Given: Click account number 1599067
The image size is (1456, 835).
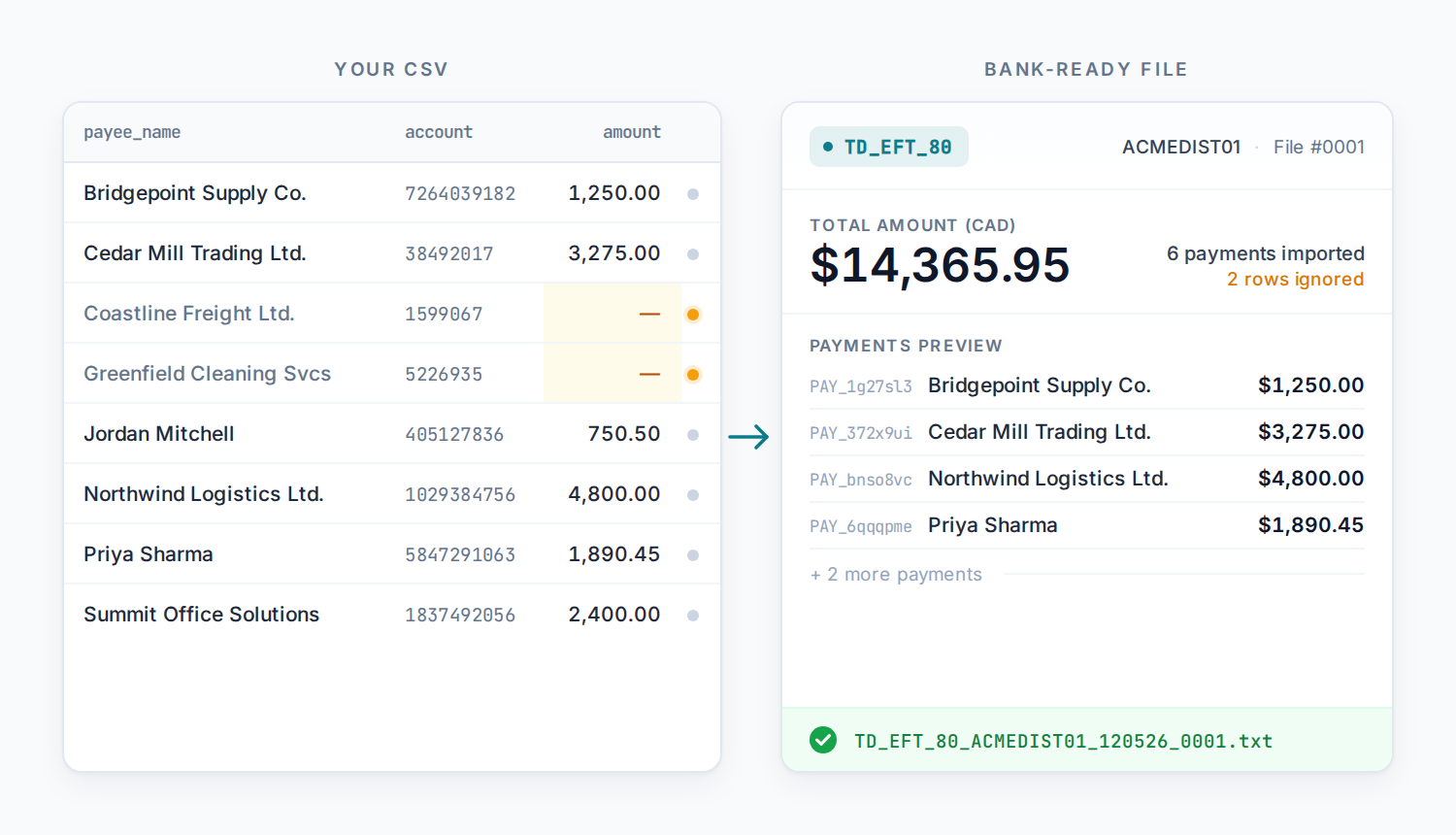Looking at the screenshot, I should (x=444, y=315).
